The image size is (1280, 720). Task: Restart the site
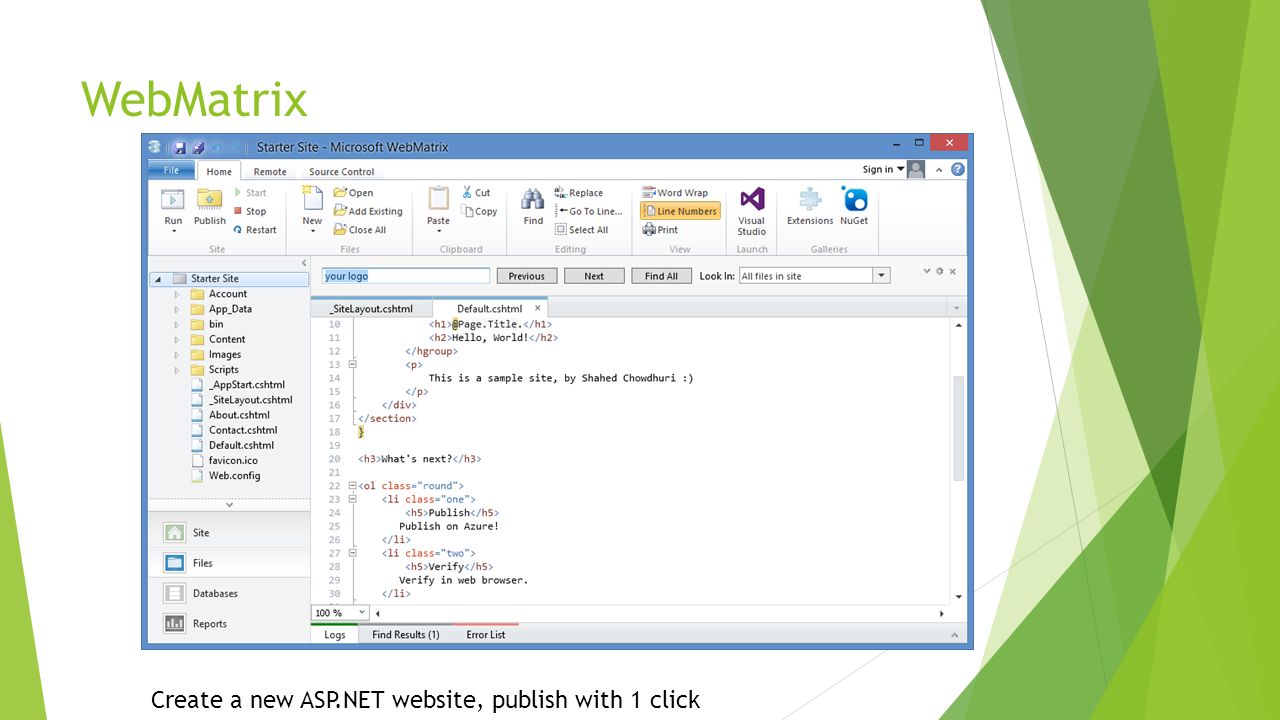254,230
